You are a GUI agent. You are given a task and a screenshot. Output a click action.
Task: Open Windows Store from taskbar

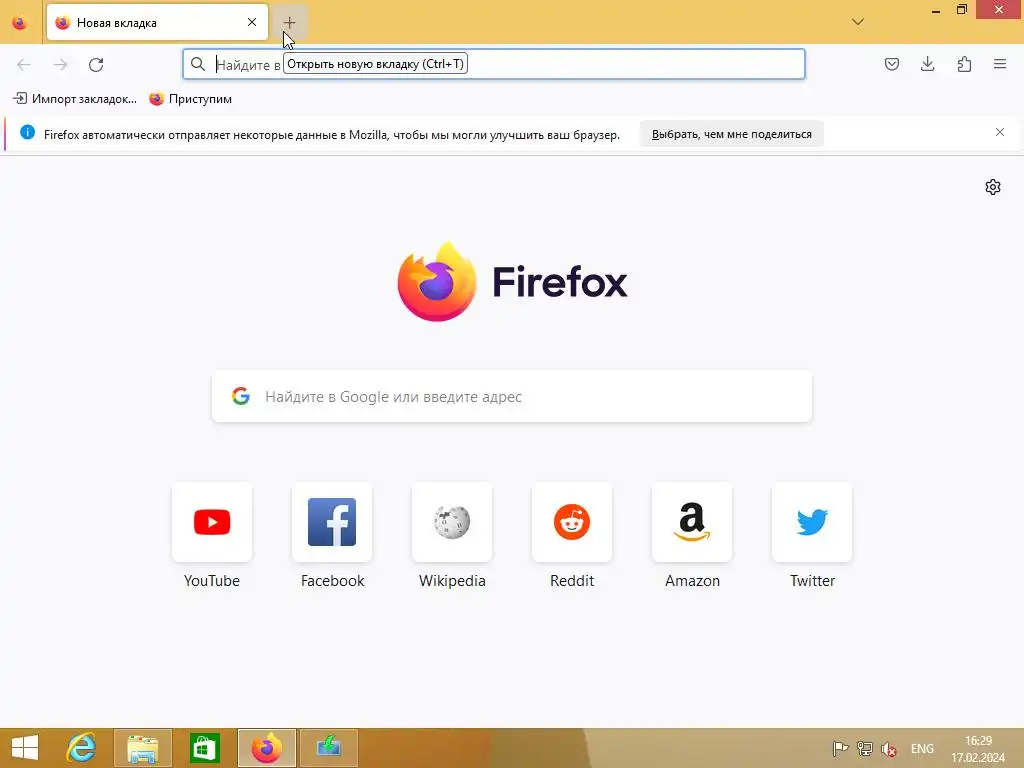click(204, 748)
